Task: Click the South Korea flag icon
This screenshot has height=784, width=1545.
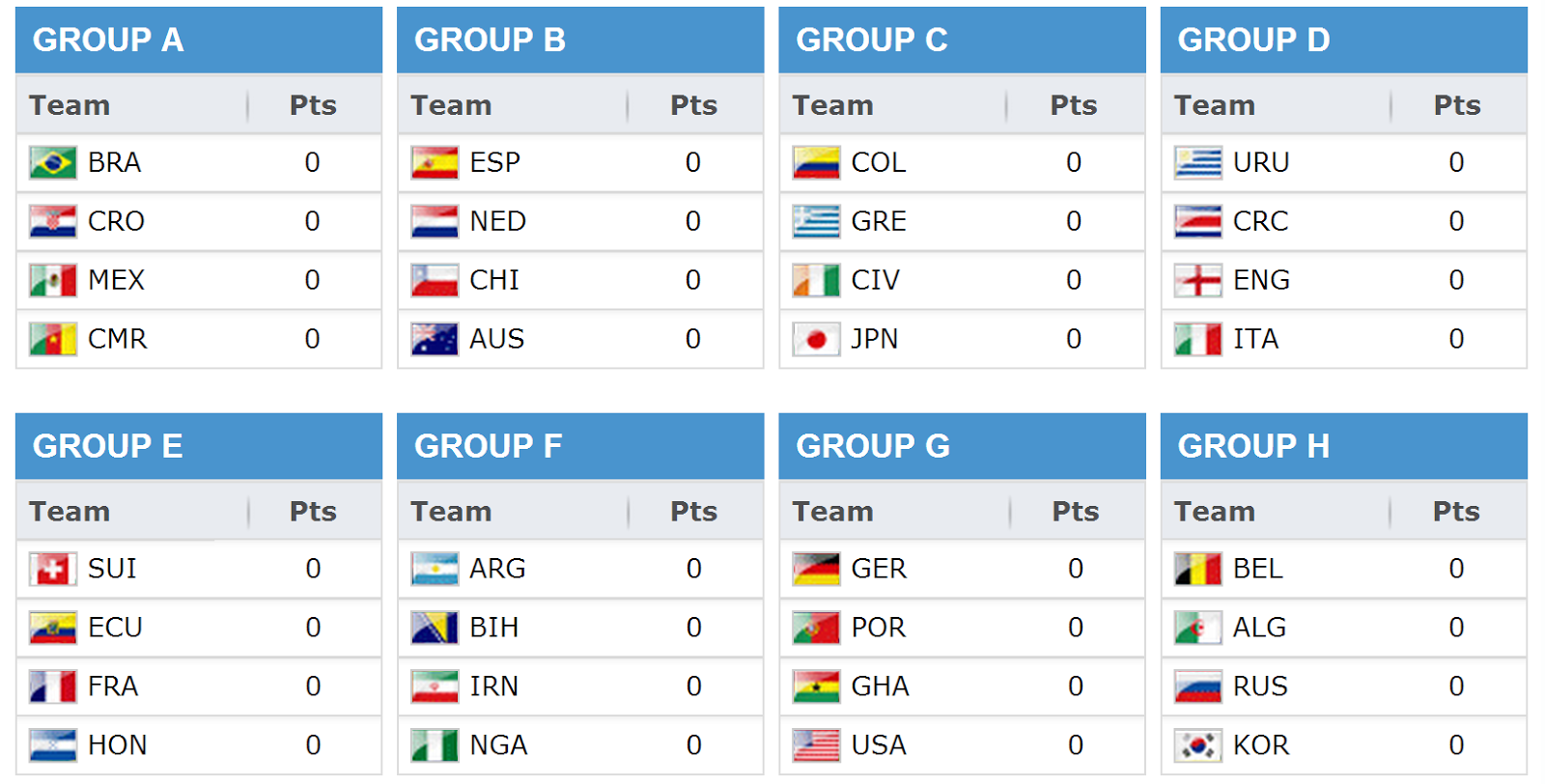Action: [x=1198, y=745]
